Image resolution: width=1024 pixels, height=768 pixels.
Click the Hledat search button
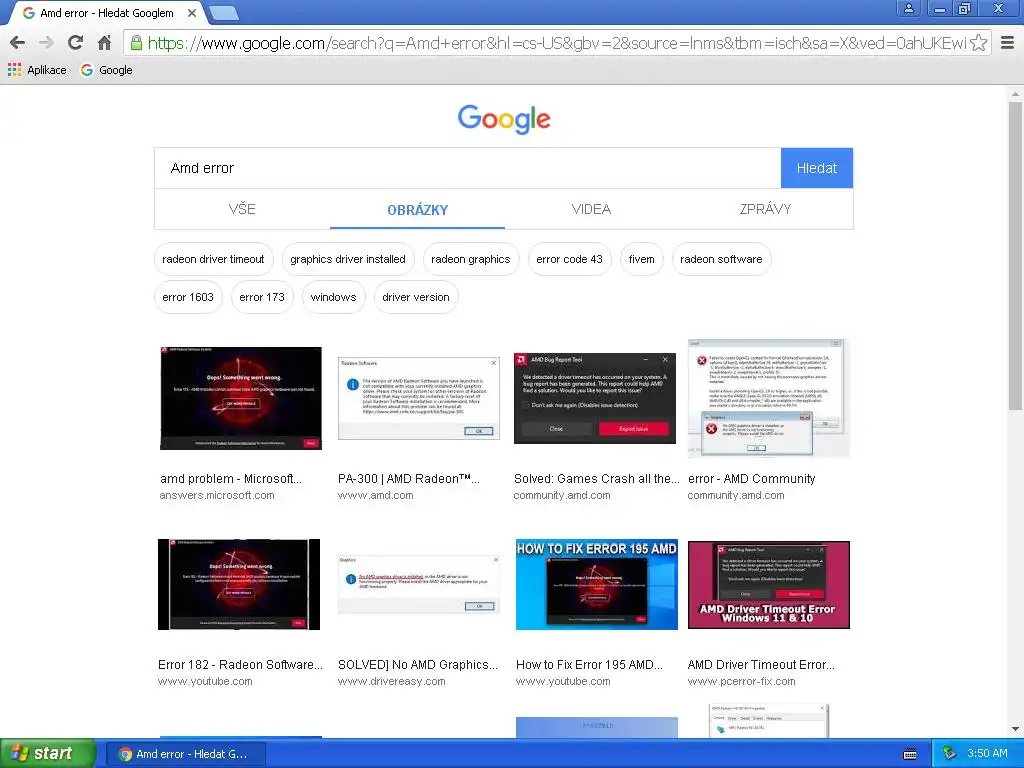pyautogui.click(x=816, y=168)
